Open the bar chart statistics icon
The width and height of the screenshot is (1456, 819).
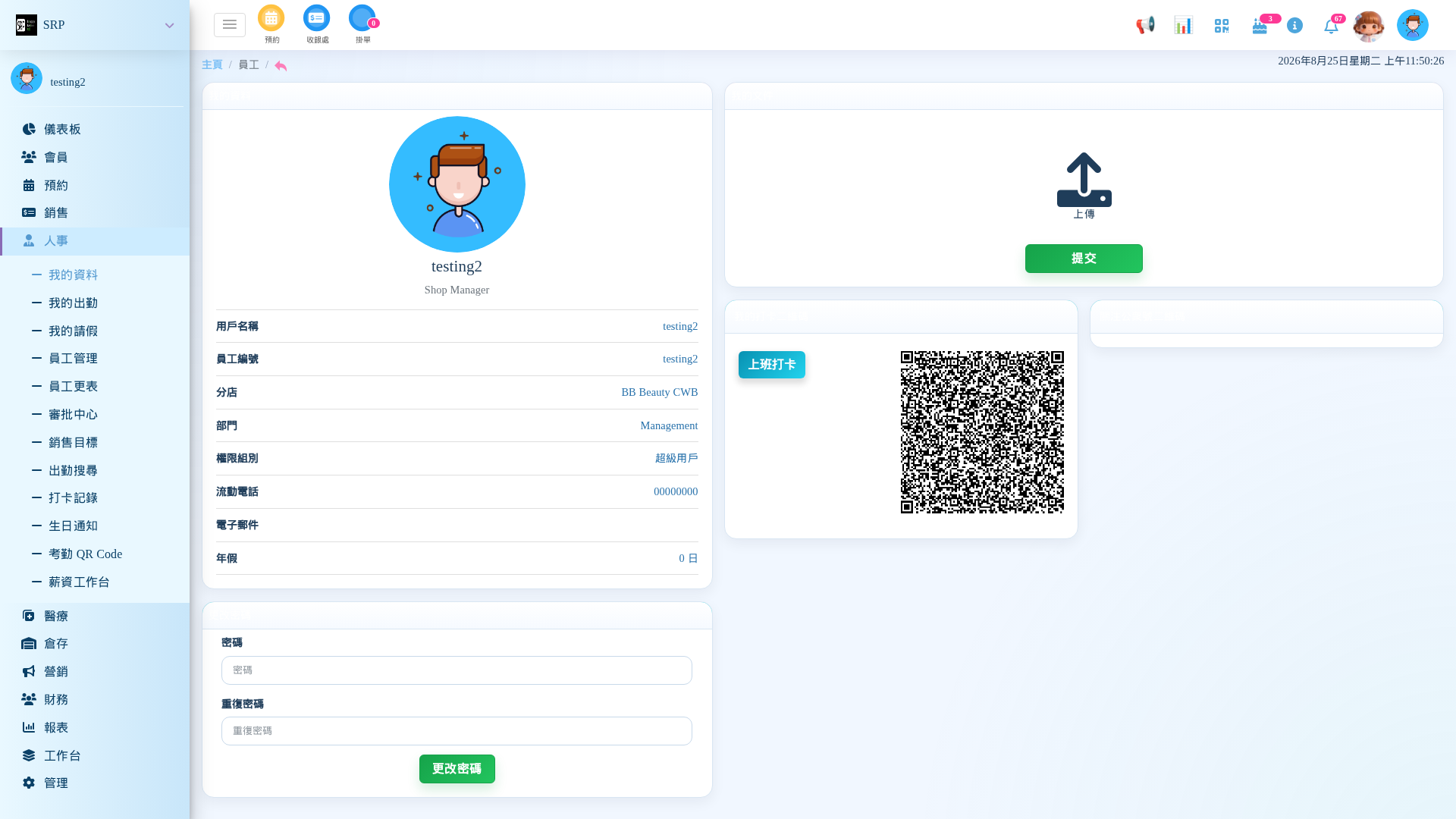click(x=1183, y=25)
